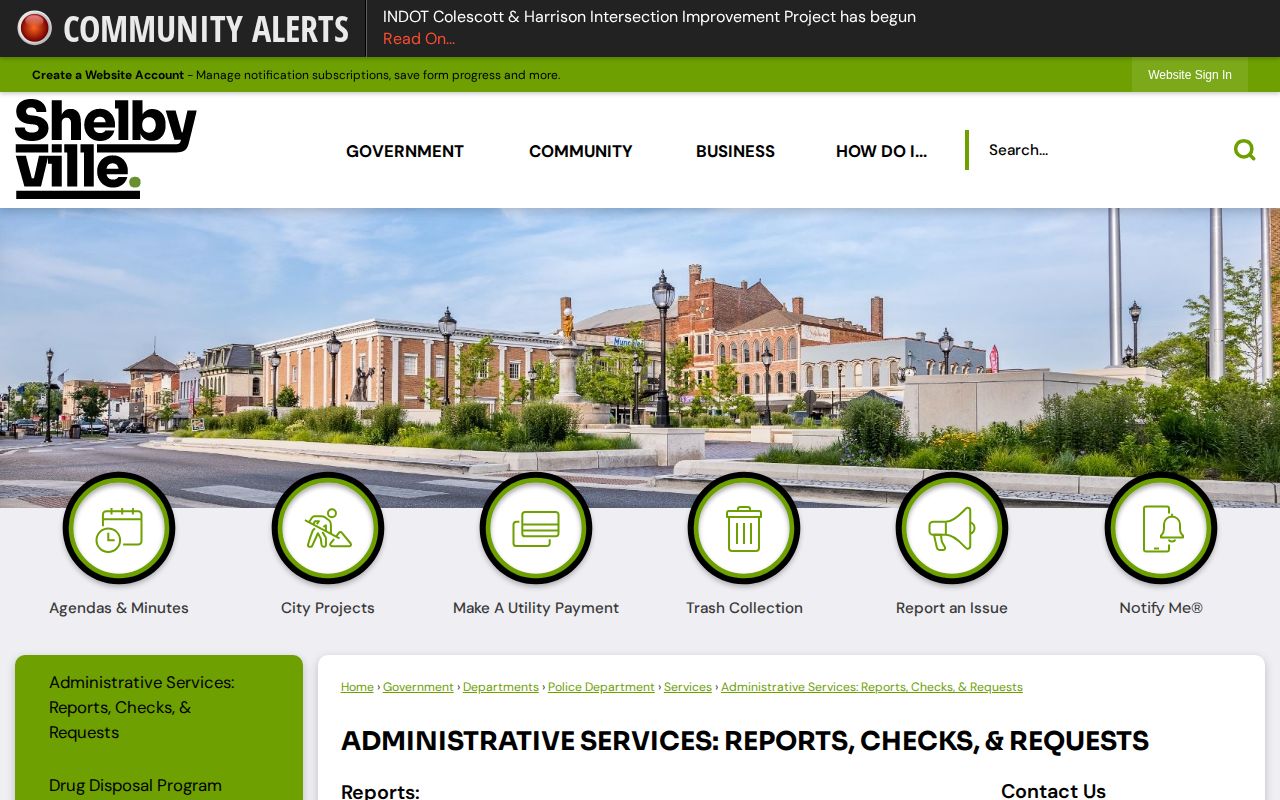Click the Website Sign In button

pos(1190,75)
